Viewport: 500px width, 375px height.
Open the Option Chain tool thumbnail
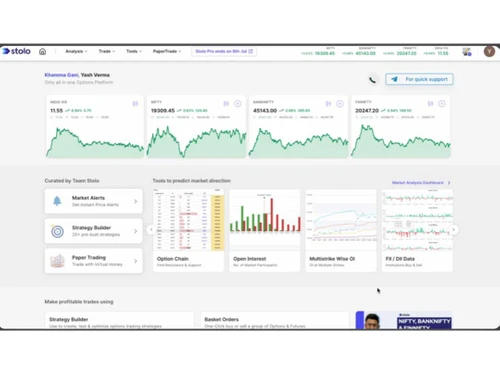click(188, 220)
